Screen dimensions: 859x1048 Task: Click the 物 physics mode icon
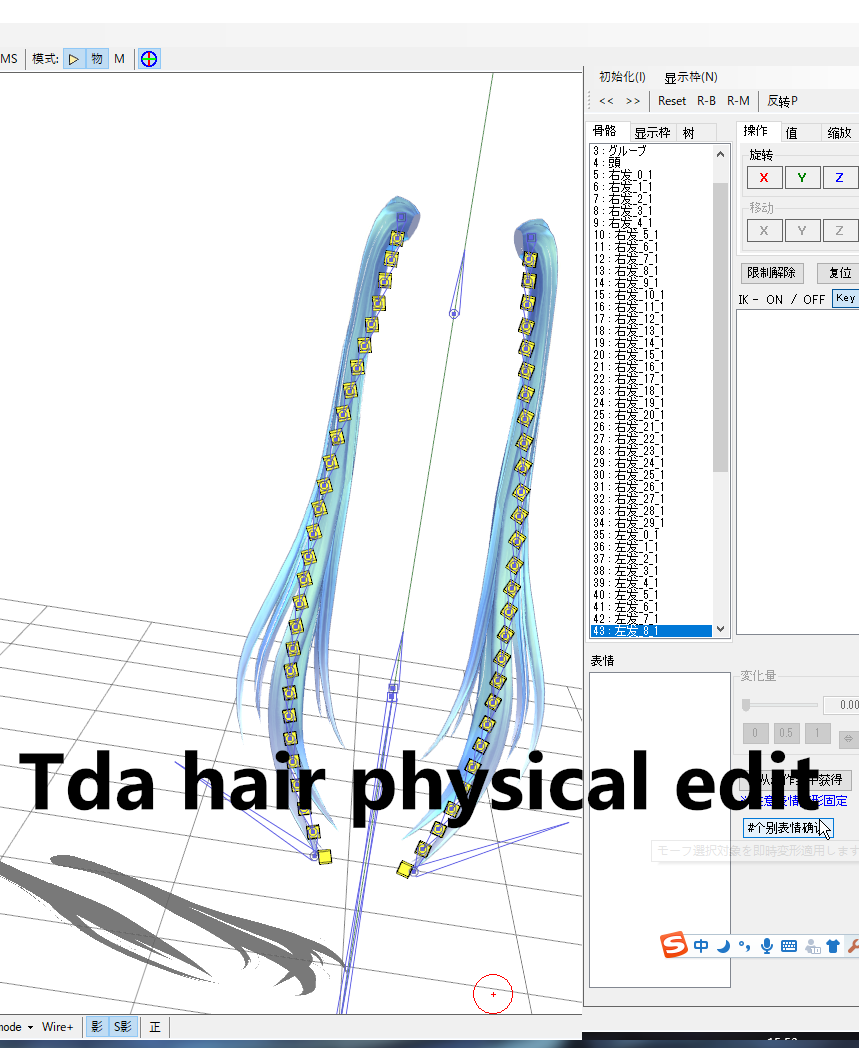point(95,58)
